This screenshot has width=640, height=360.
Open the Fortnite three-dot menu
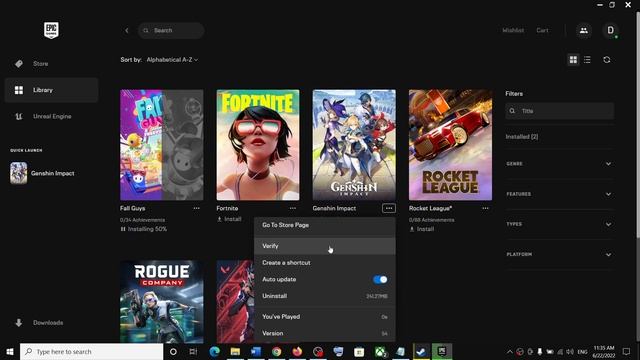[x=293, y=208]
